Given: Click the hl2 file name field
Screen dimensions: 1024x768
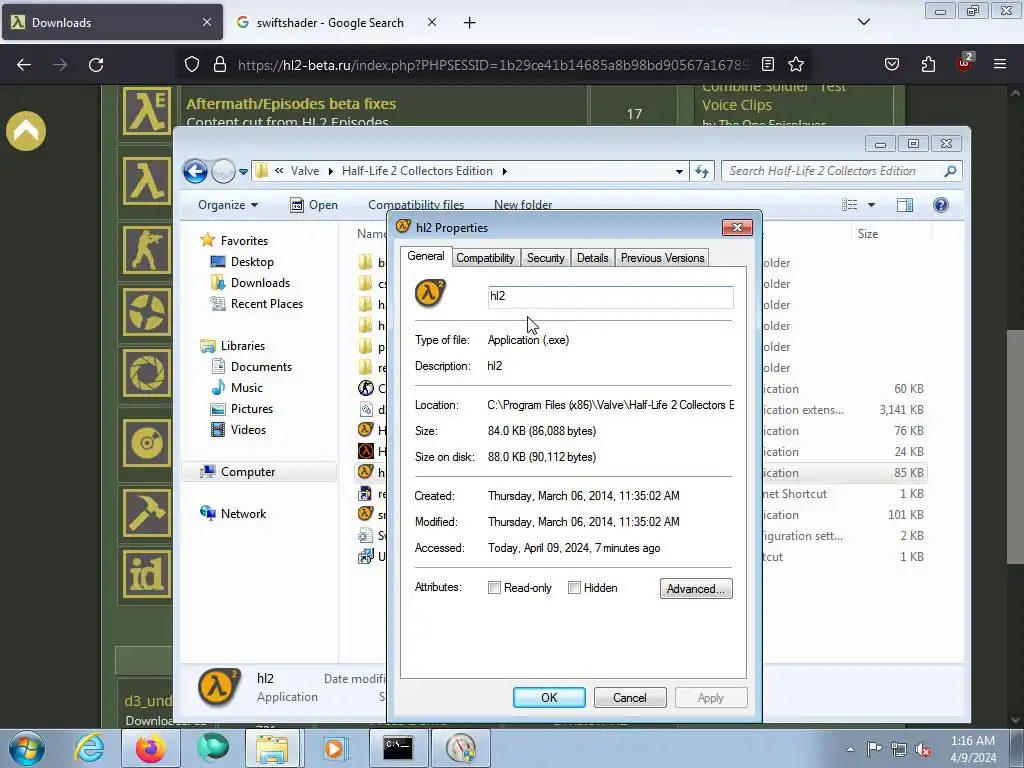Looking at the screenshot, I should (610, 296).
